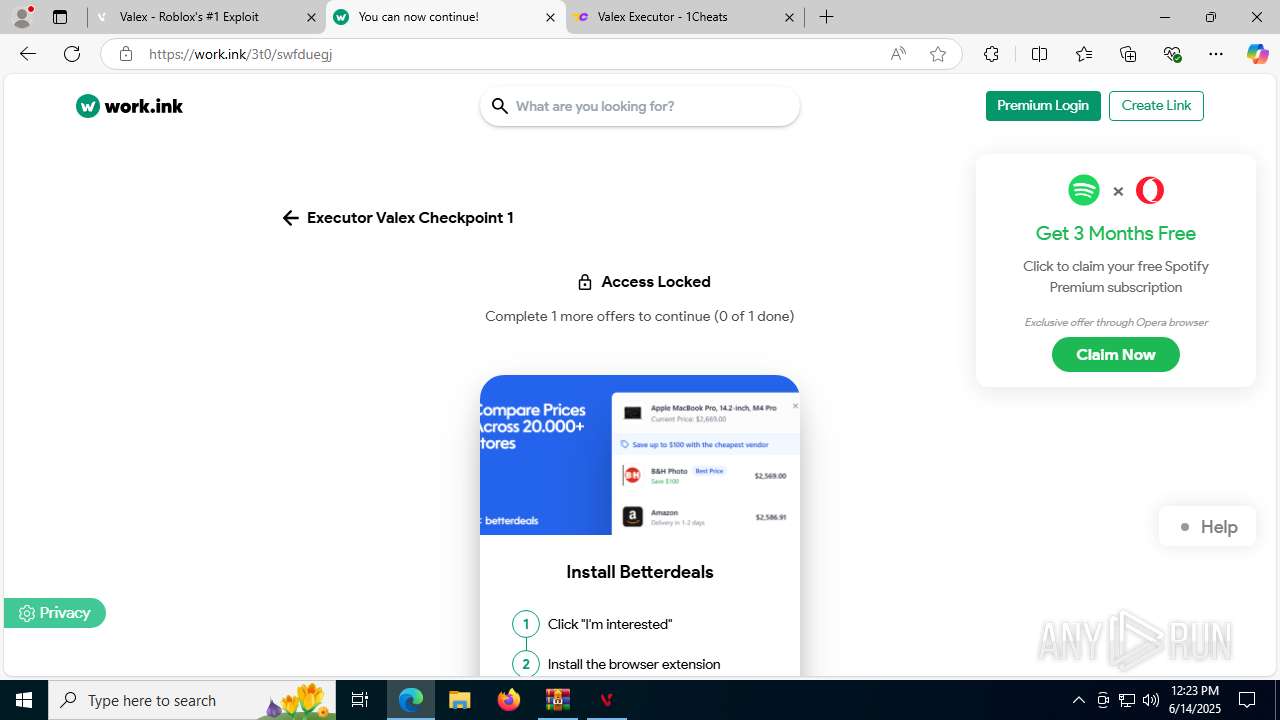Open the Privacy settings button
This screenshot has width=1280, height=720.
[x=55, y=613]
